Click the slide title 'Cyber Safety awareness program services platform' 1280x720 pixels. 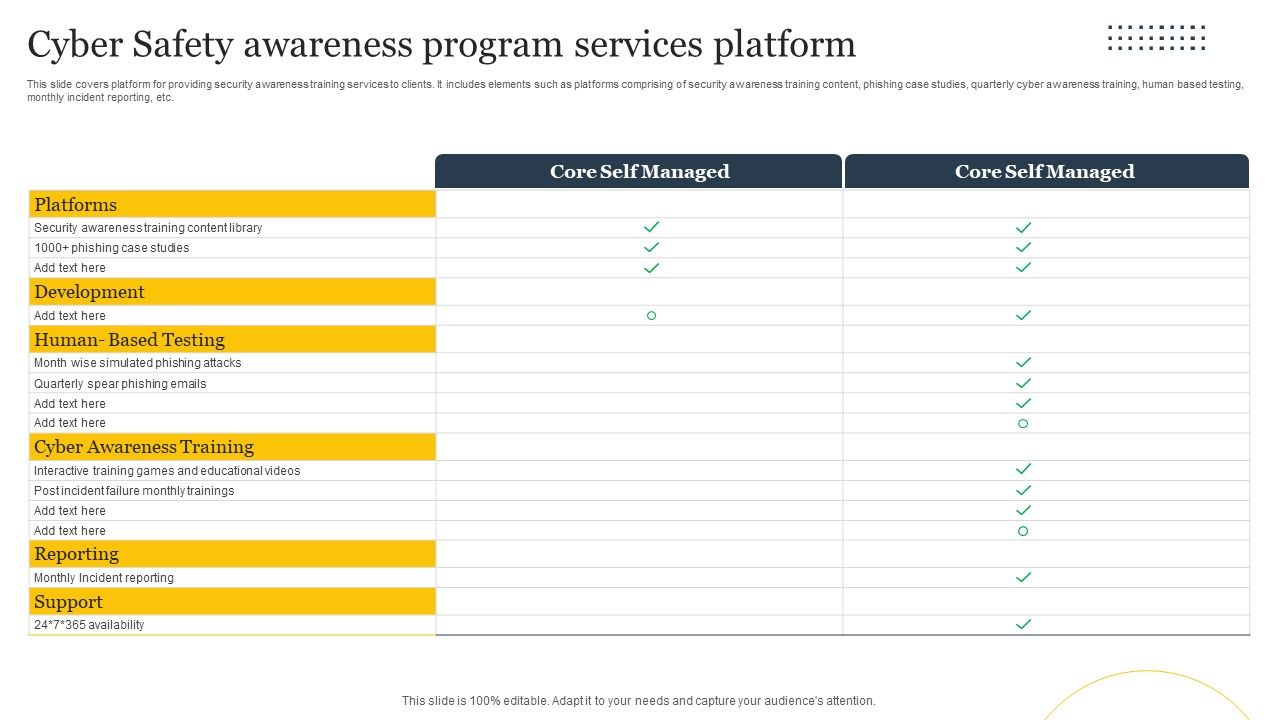click(442, 45)
